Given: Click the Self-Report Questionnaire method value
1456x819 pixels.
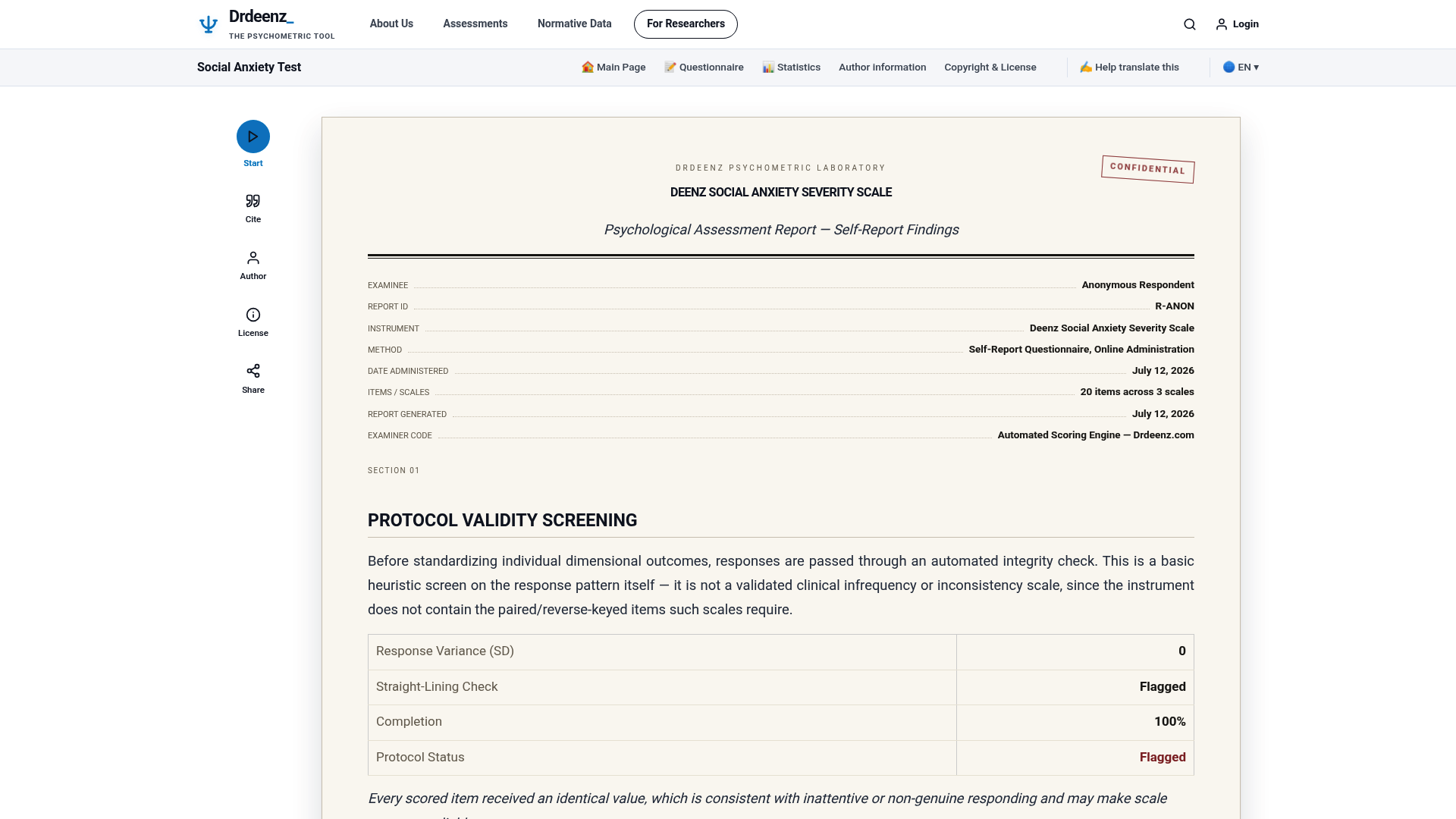Looking at the screenshot, I should click(x=1081, y=350).
